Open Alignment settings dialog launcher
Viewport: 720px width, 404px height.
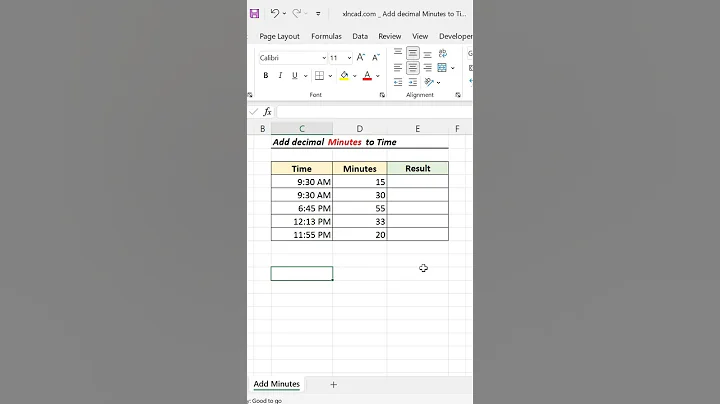point(458,95)
